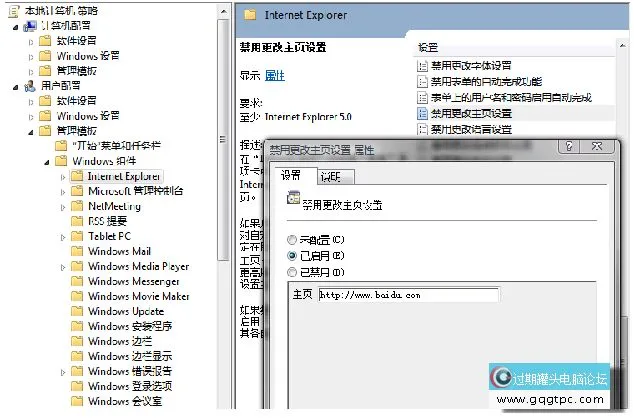Select the 已启用 radio button
This screenshot has height=418, width=634.
(x=292, y=256)
